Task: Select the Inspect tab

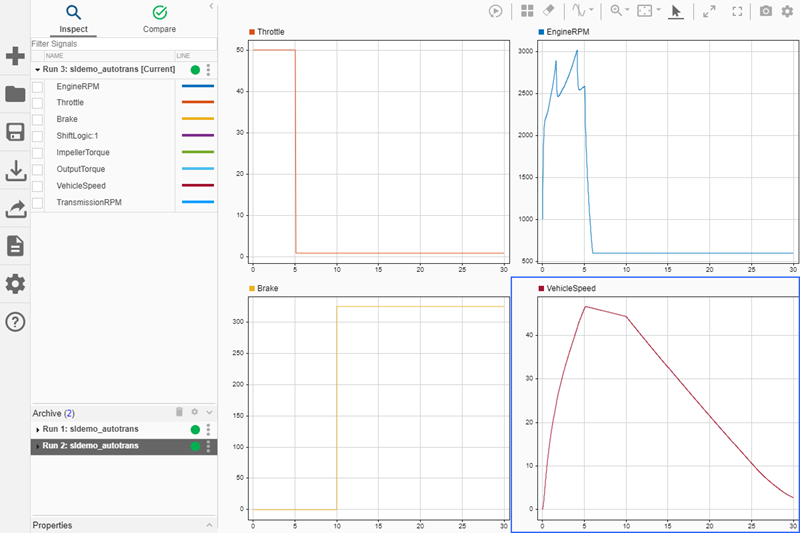Action: [74, 19]
